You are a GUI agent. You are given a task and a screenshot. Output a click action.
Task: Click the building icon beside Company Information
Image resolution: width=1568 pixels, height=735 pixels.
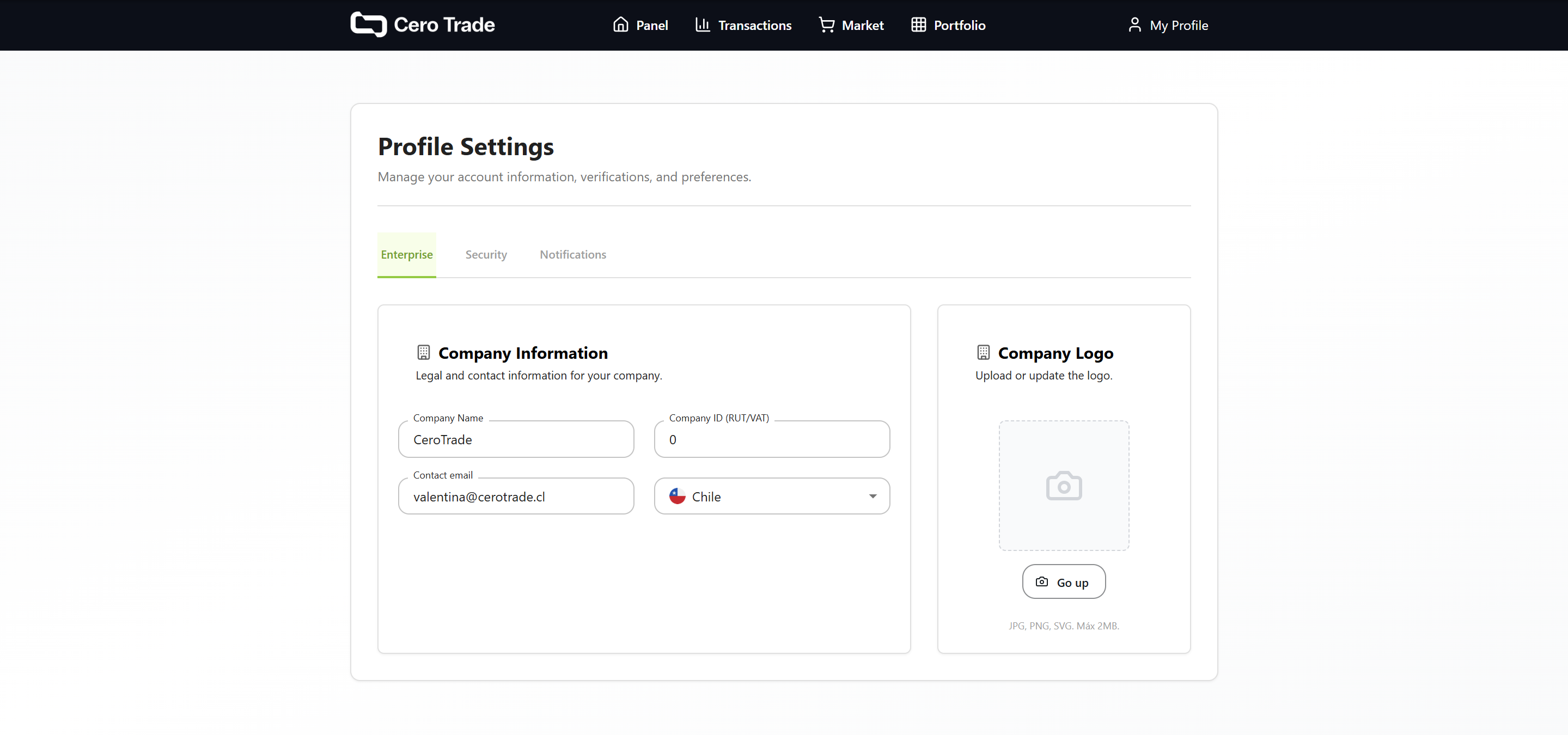(424, 352)
